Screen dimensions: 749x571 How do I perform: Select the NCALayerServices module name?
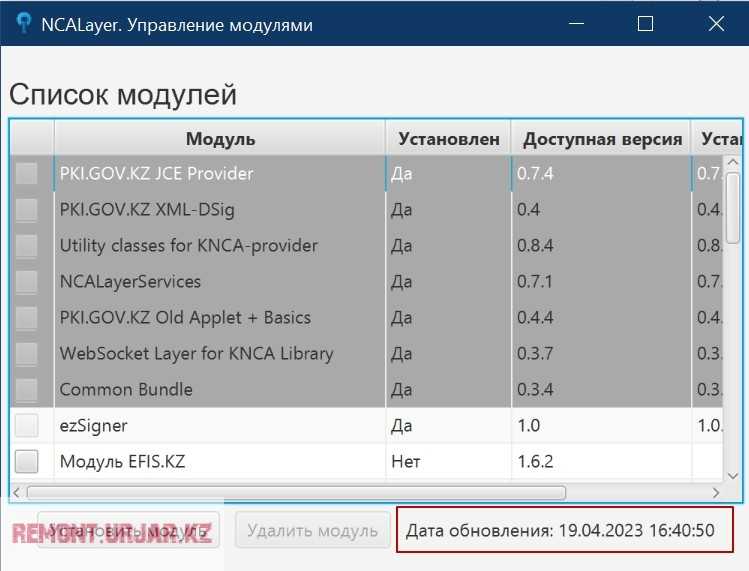point(130,281)
